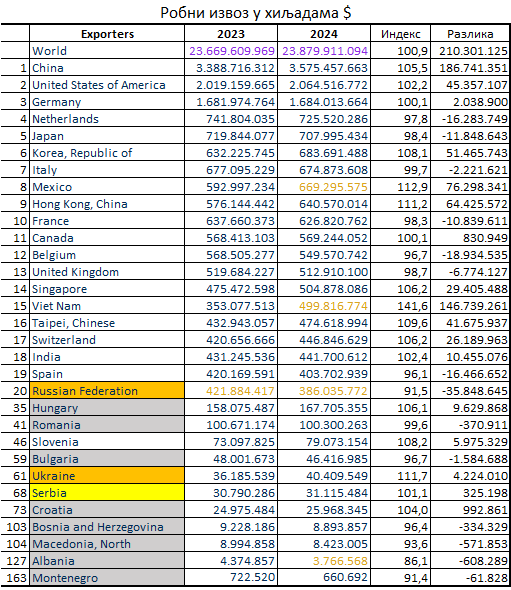Select the Разлика header cell
Screen dimensions: 511x590
tap(470, 33)
